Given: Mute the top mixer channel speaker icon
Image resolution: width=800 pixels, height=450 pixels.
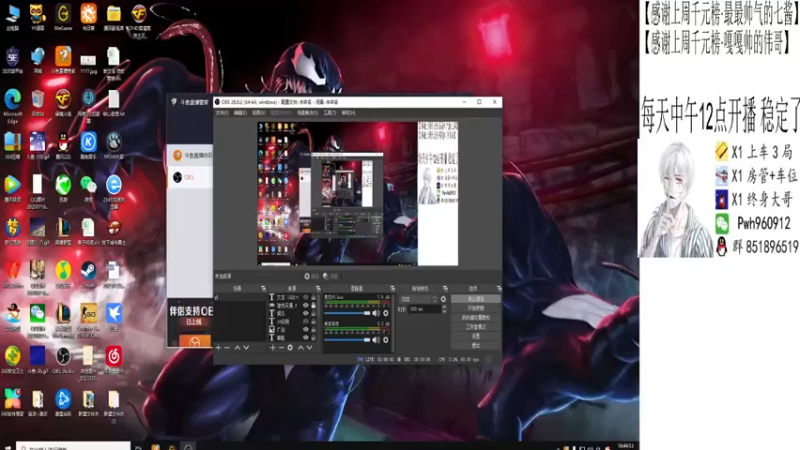Looking at the screenshot, I should pos(376,313).
